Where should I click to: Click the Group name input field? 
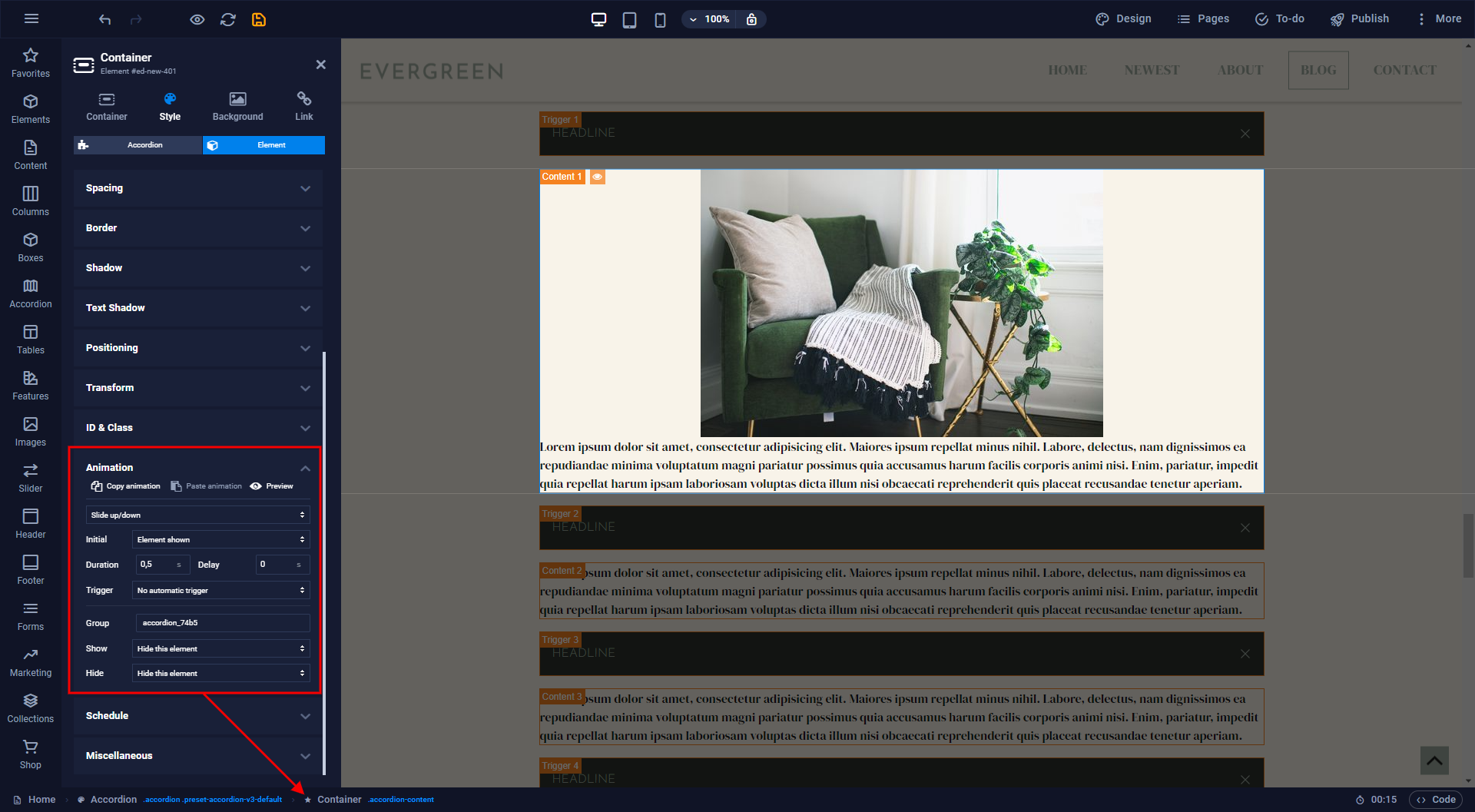tap(222, 623)
